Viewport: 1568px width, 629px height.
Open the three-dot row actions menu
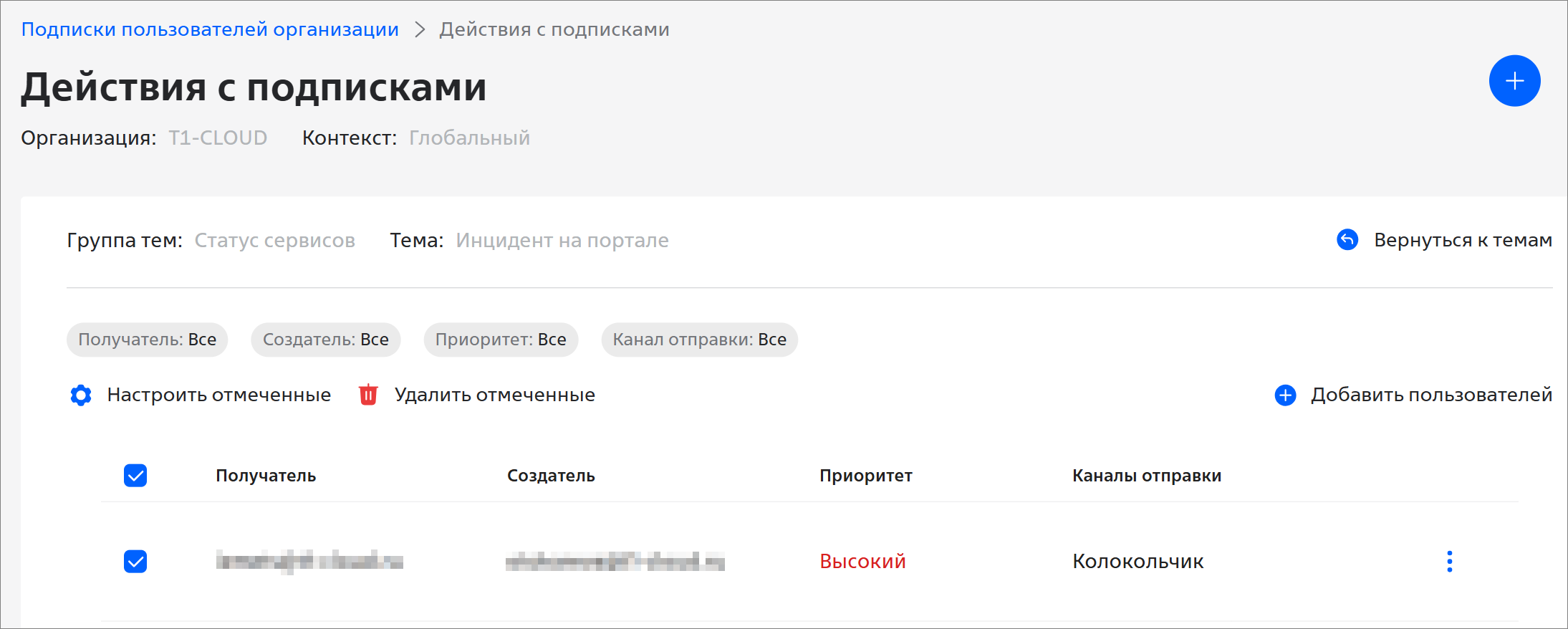pos(1450,561)
